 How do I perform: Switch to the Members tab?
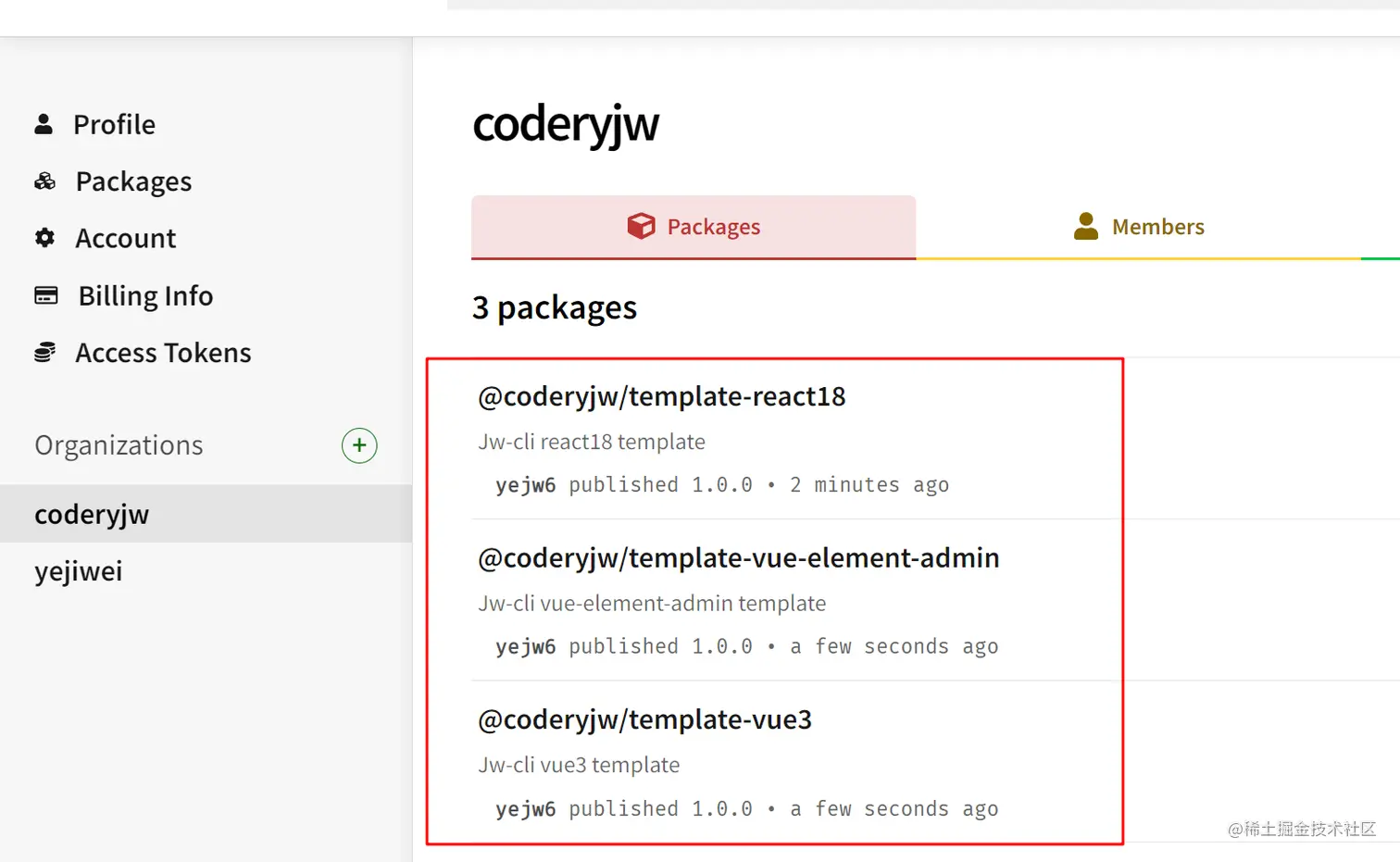point(1157,227)
